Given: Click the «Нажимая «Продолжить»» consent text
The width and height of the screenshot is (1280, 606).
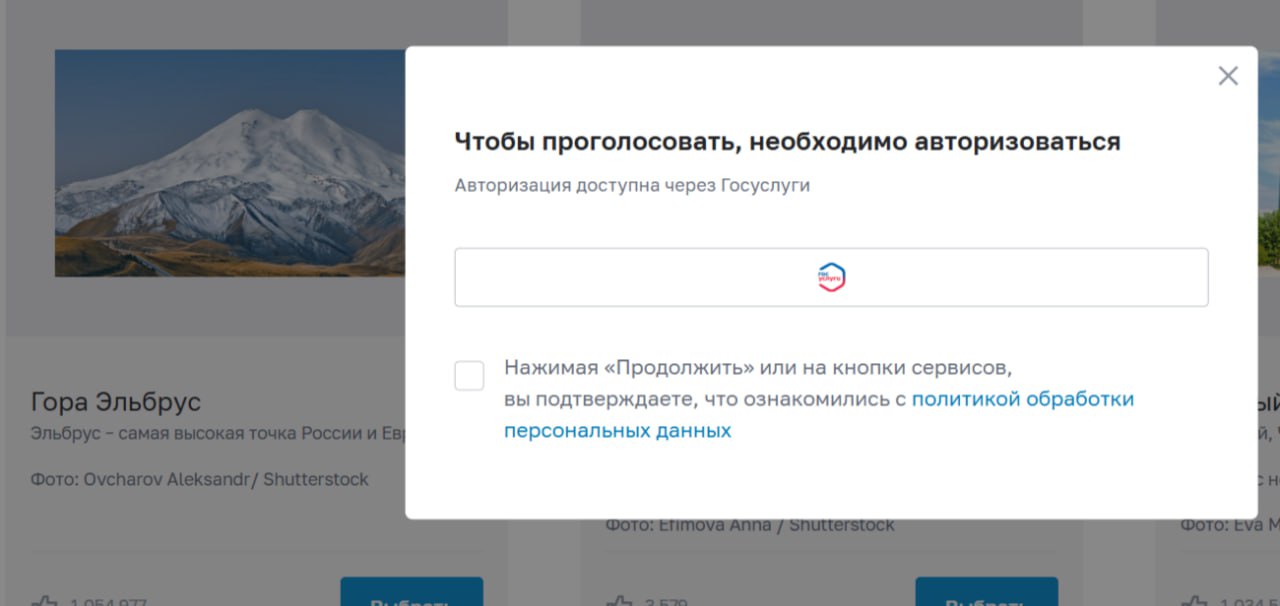Looking at the screenshot, I should coord(758,367).
